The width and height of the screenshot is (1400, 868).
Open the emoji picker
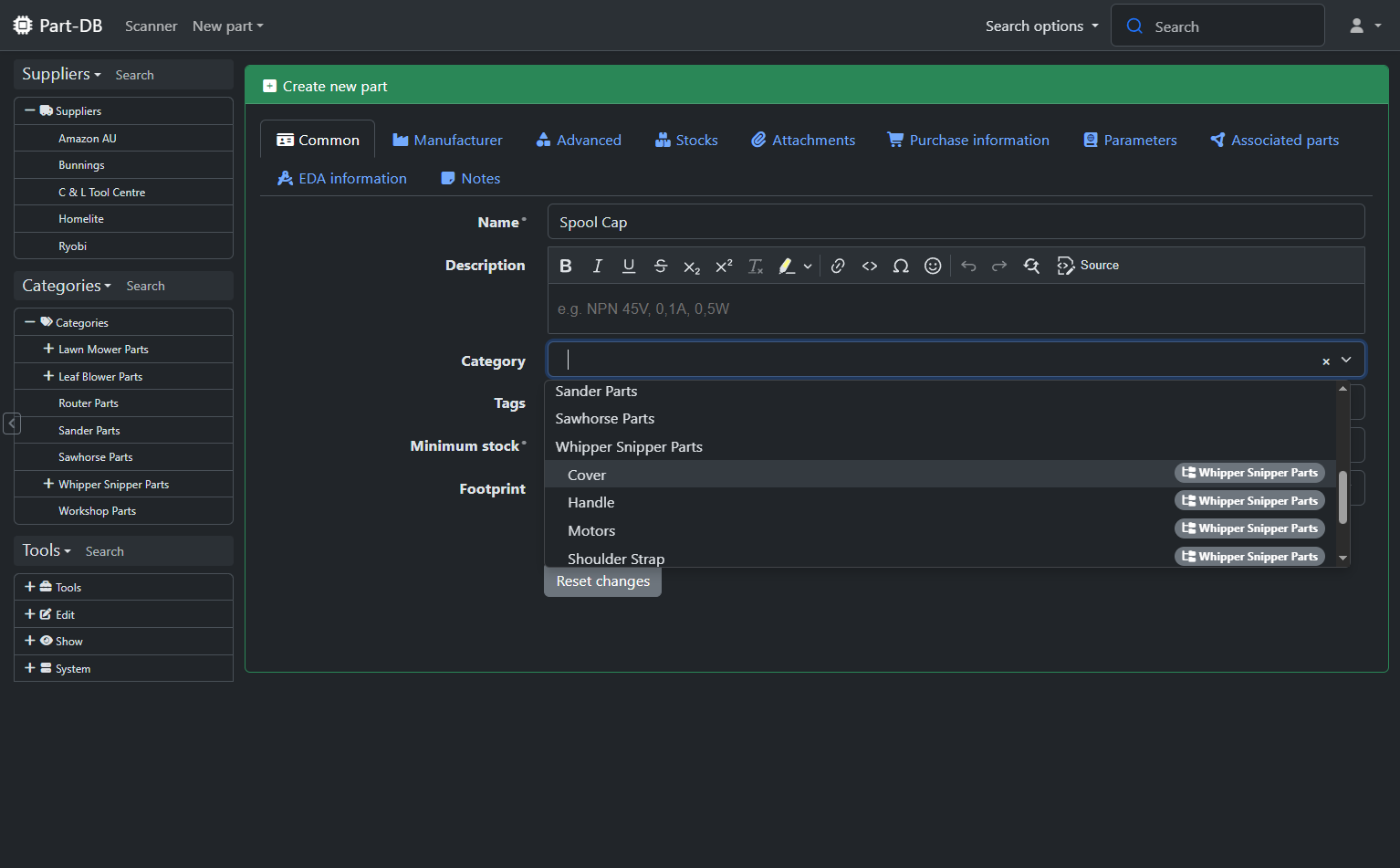933,266
